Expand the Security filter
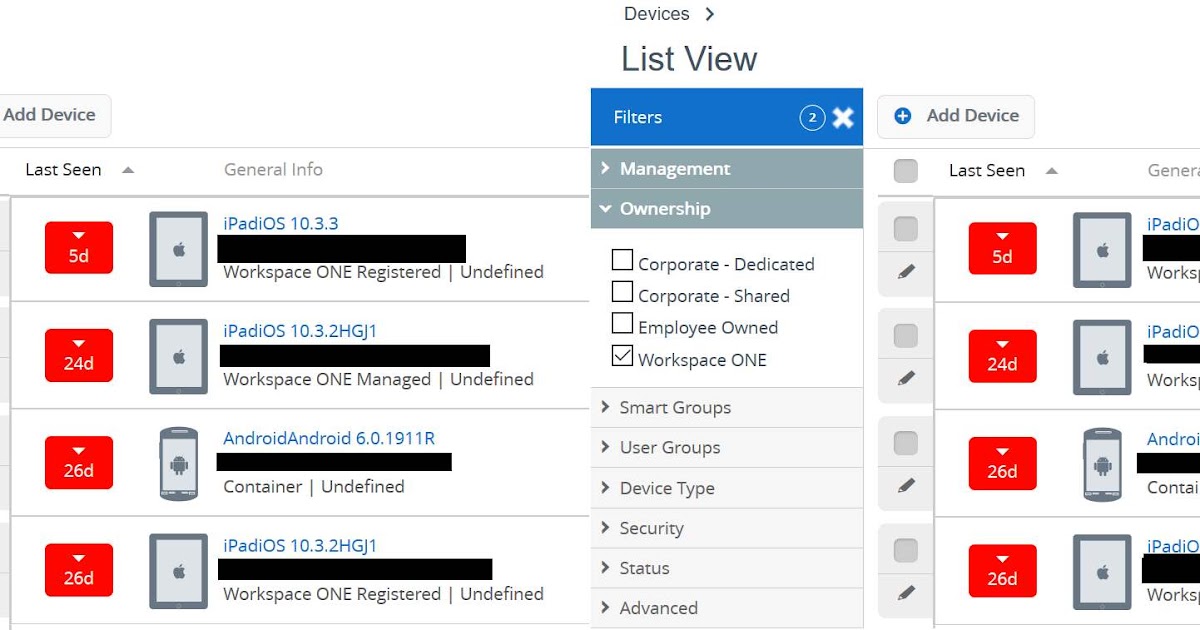1200x630 pixels. 727,528
